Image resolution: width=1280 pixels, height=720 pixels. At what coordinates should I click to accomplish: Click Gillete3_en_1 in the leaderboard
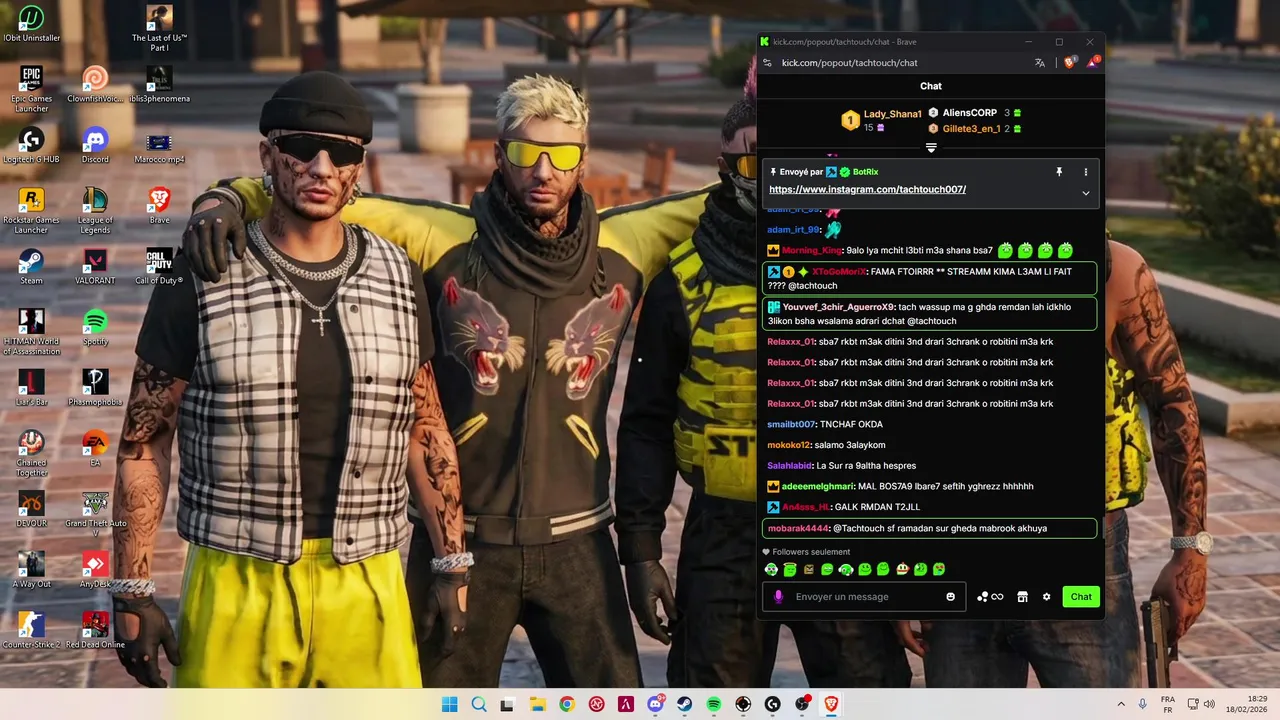(x=971, y=128)
